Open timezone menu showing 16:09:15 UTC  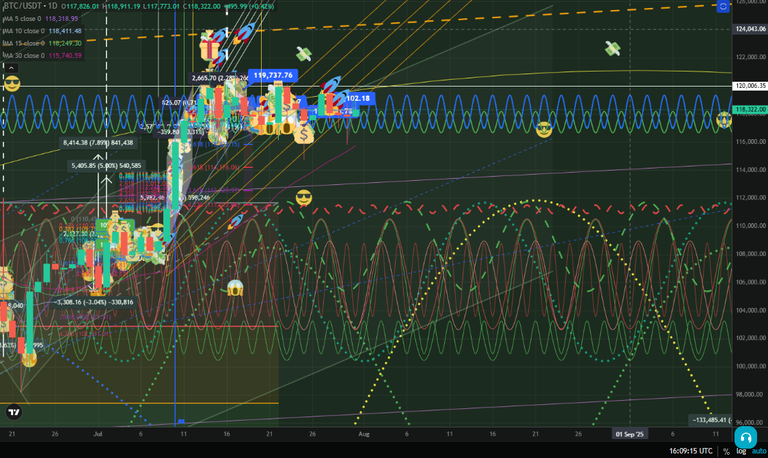point(691,451)
